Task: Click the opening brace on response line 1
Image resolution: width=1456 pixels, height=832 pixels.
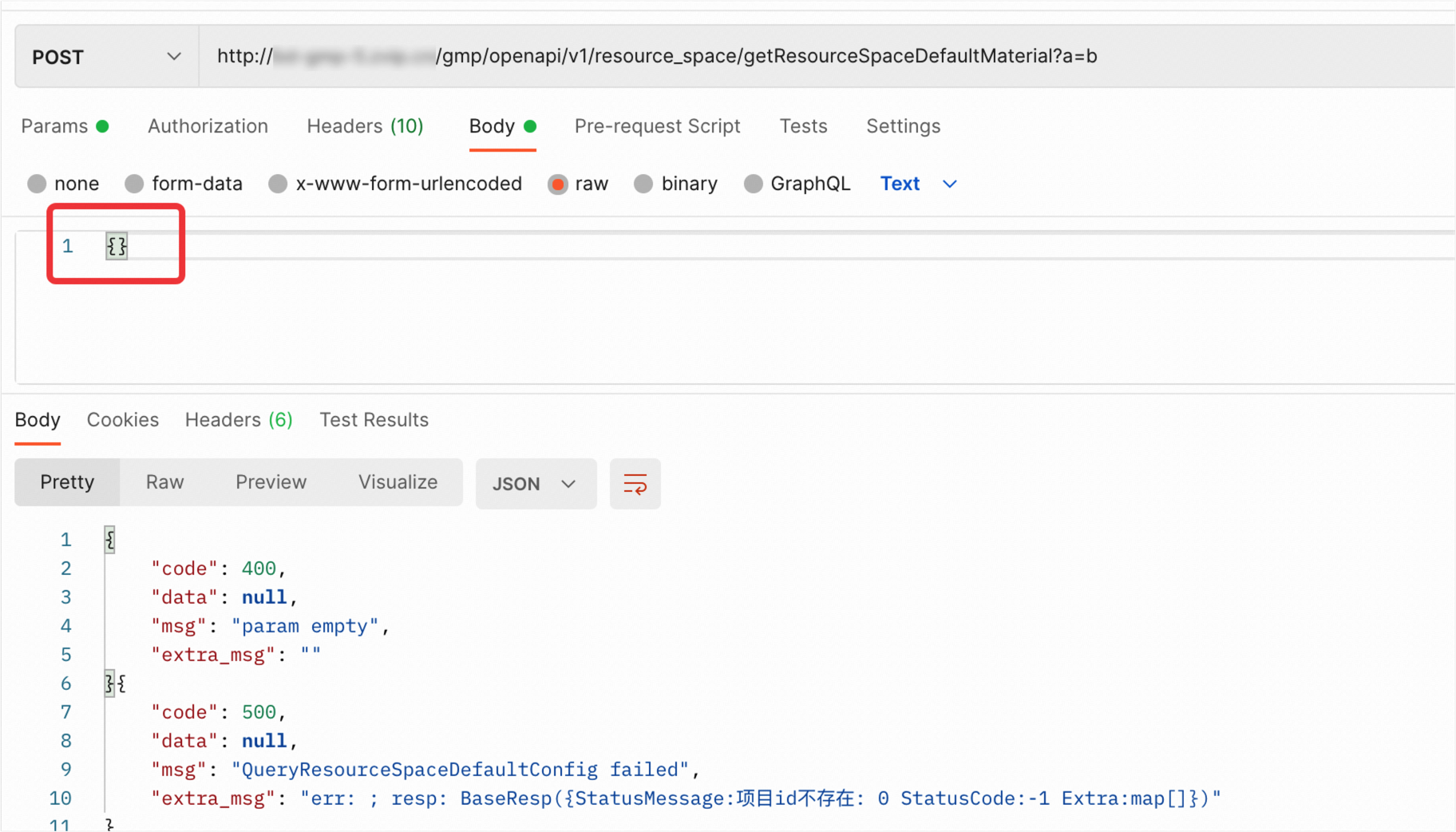Action: click(x=110, y=540)
